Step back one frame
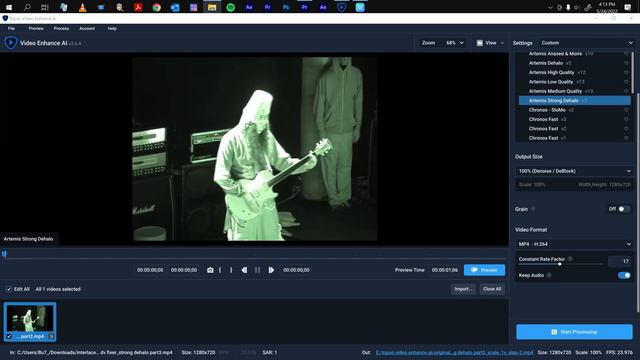 pos(244,270)
